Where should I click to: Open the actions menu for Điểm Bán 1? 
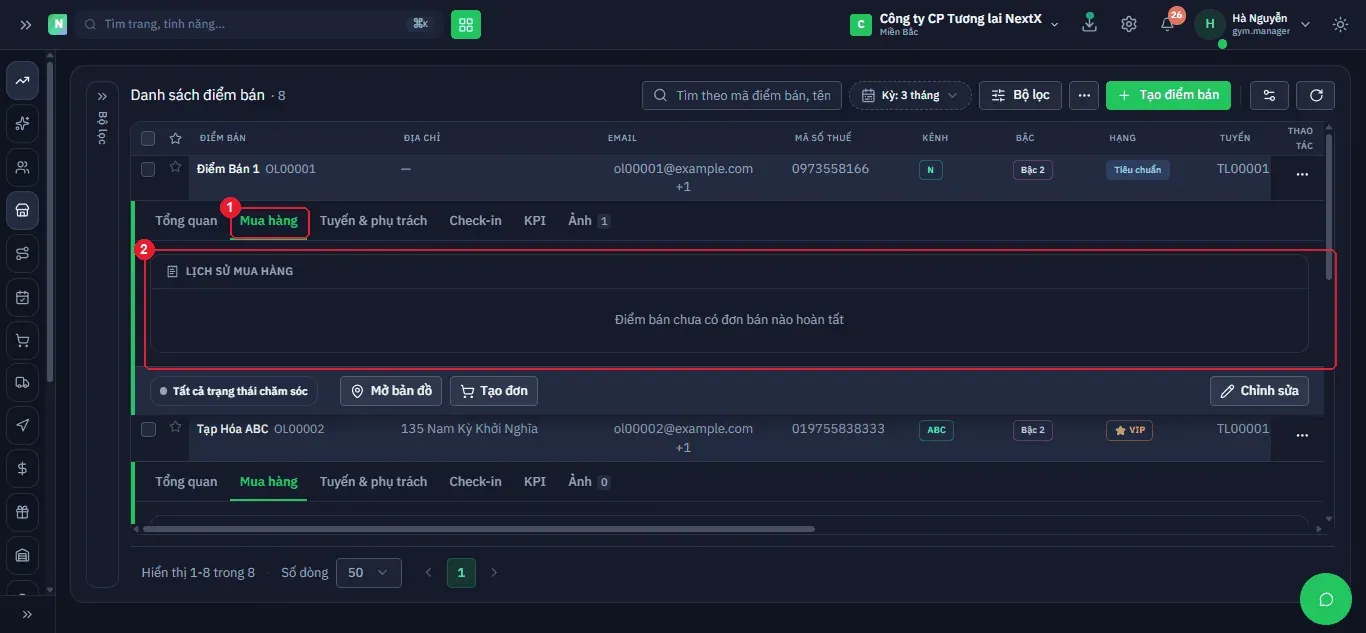click(1301, 174)
